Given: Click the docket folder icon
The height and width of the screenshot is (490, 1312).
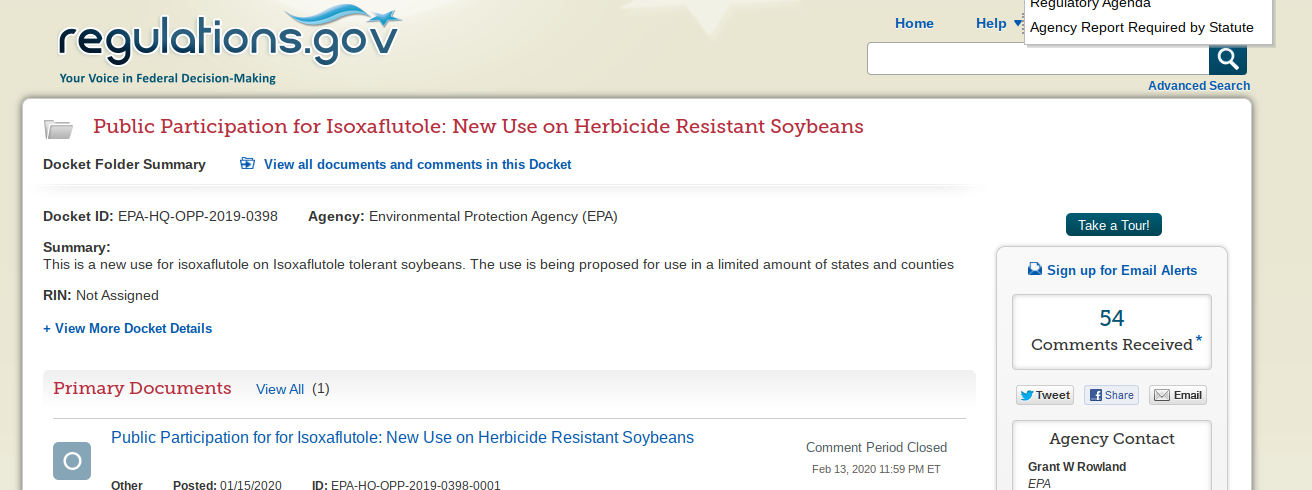Looking at the screenshot, I should pos(59,129).
